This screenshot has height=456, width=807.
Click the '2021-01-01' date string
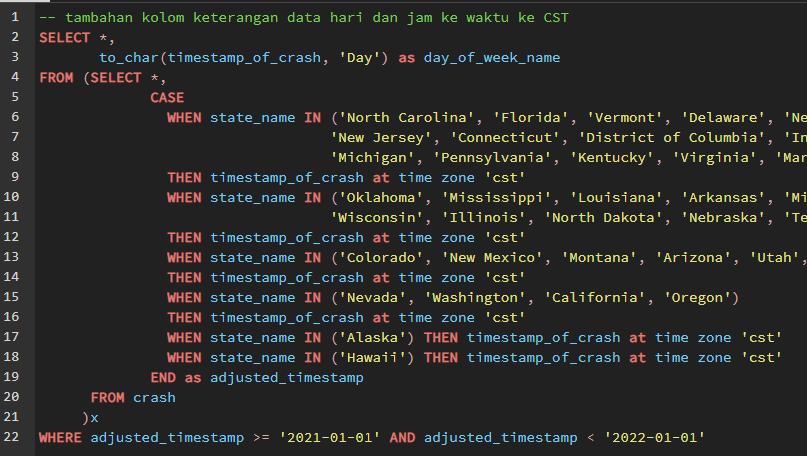click(x=330, y=437)
